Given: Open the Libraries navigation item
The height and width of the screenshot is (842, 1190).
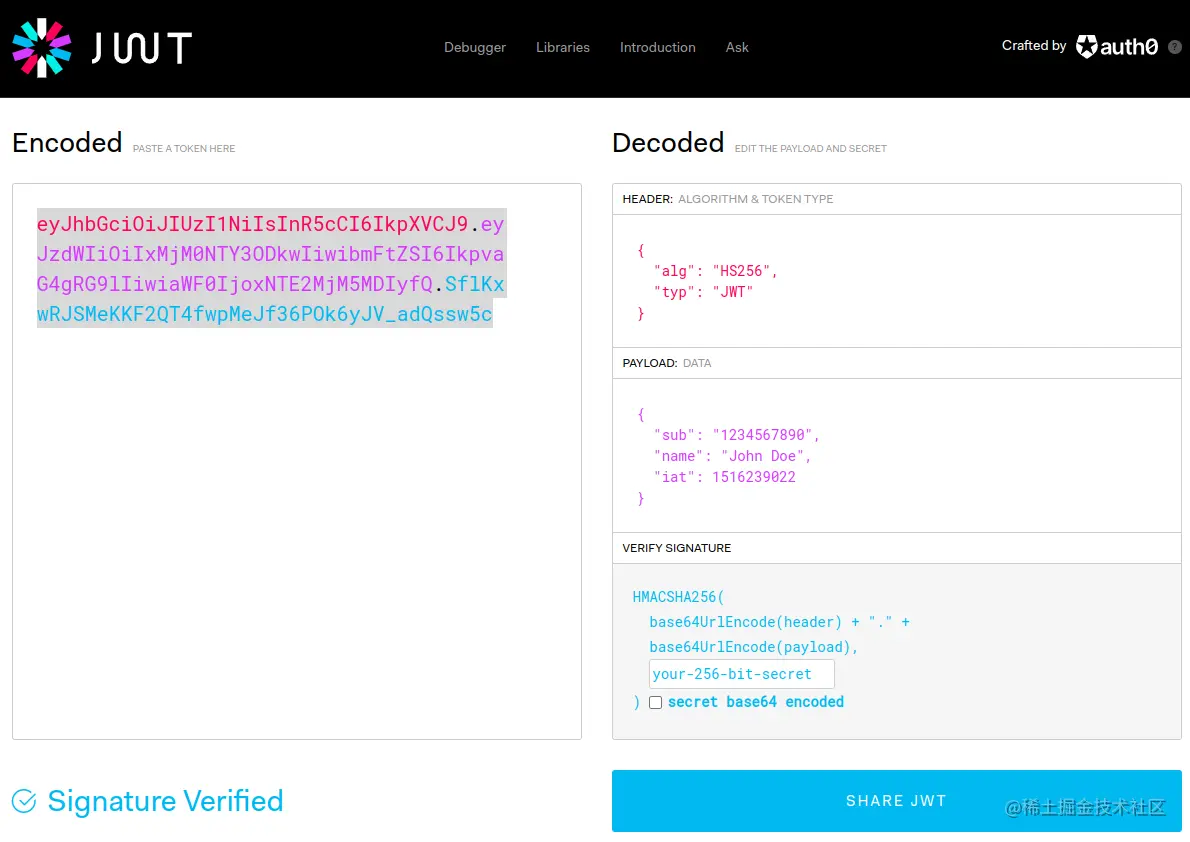Looking at the screenshot, I should point(562,47).
